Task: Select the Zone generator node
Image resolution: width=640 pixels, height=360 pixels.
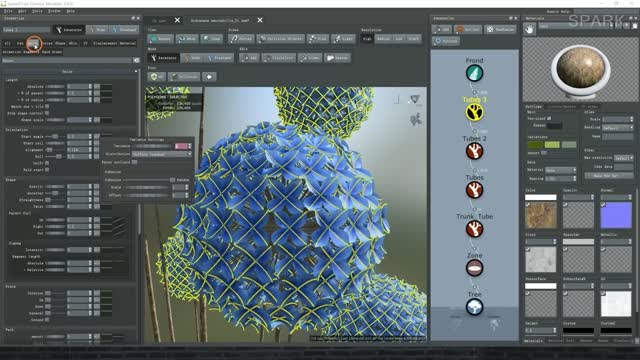Action: pos(474,268)
